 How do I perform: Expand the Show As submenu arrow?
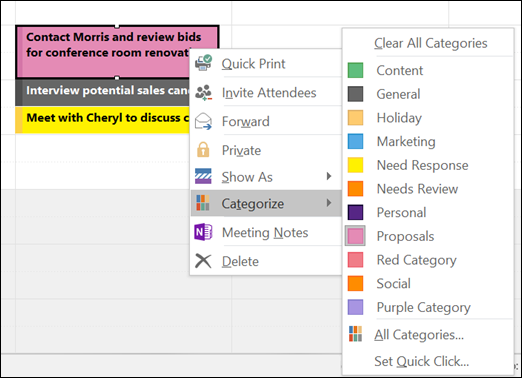coord(329,176)
